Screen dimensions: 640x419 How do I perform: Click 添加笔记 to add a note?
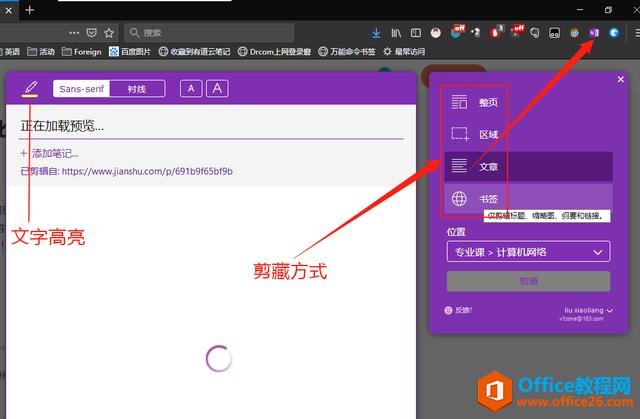50,154
